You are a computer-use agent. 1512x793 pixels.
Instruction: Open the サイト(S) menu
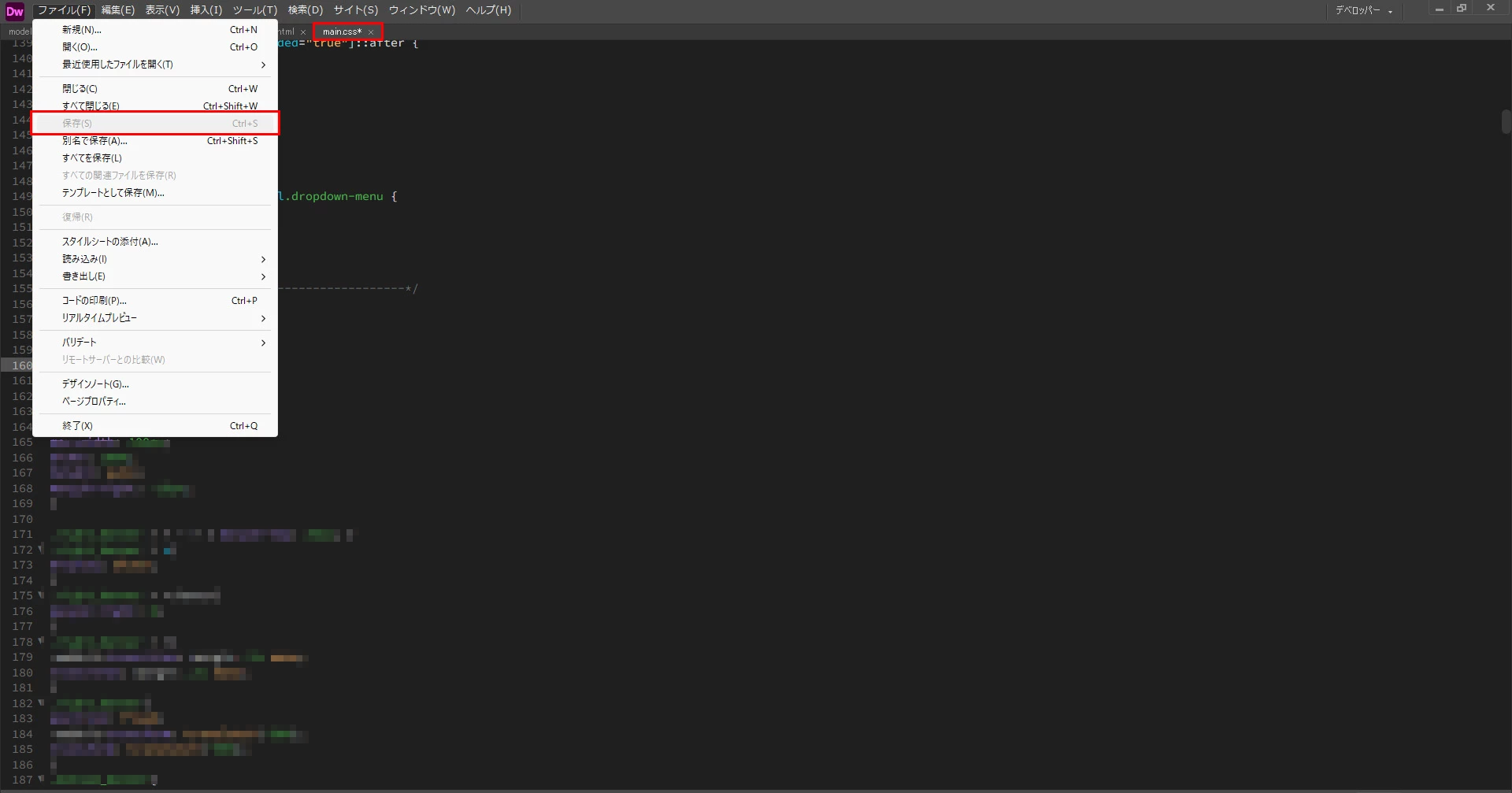(356, 10)
